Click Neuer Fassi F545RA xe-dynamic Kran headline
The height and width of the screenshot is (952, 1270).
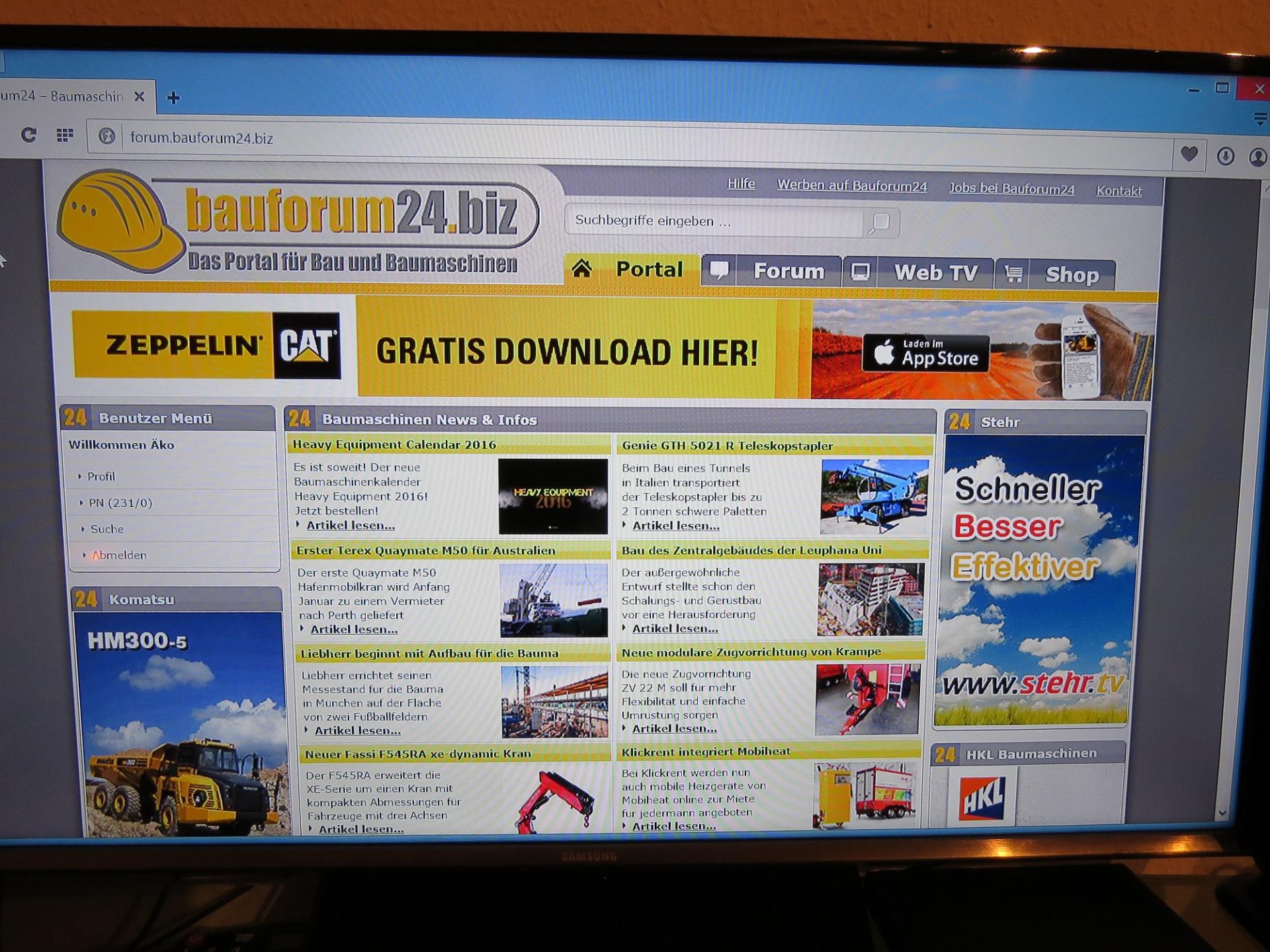pos(418,754)
